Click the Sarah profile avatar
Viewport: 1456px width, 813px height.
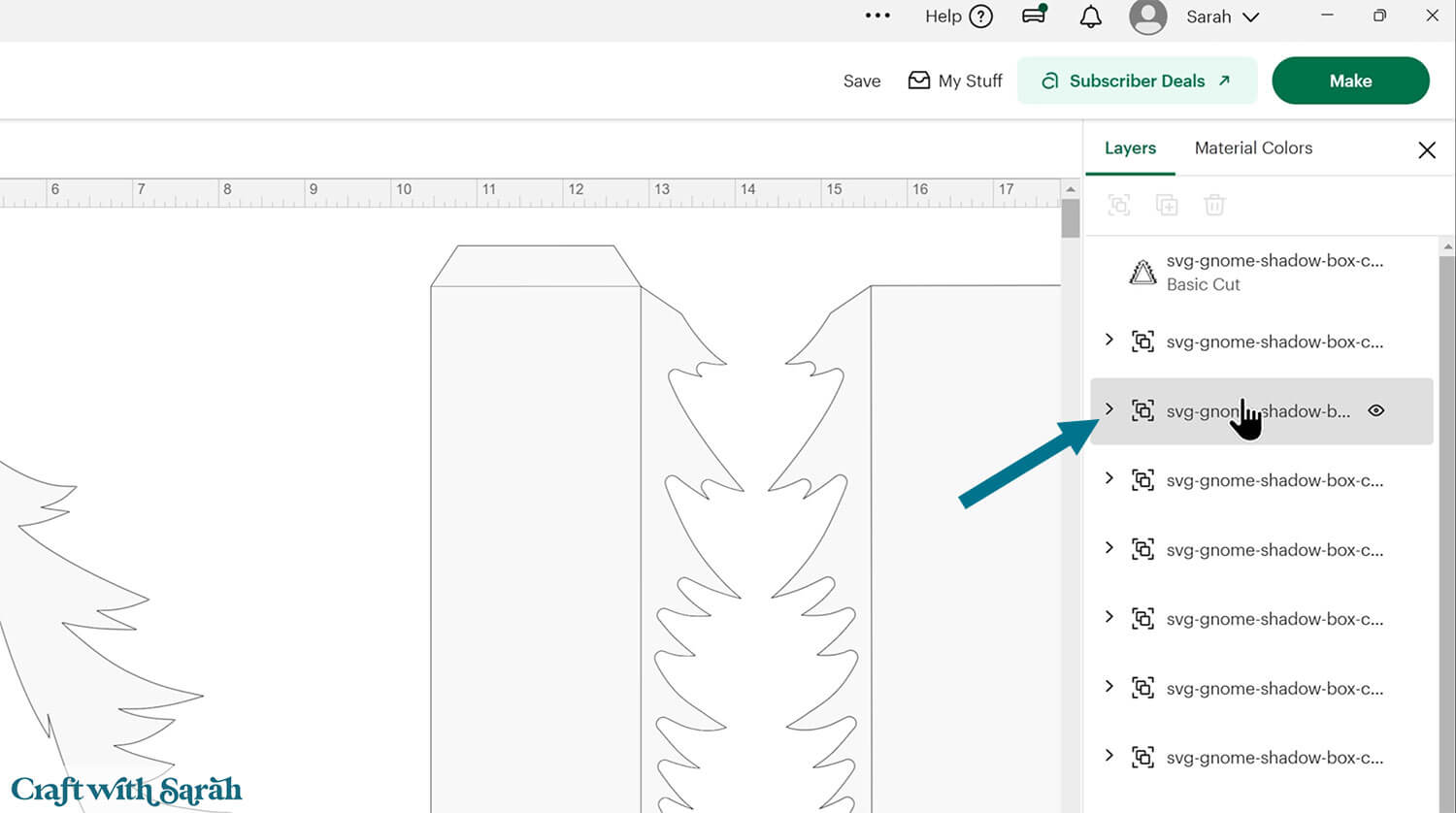pos(1148,16)
